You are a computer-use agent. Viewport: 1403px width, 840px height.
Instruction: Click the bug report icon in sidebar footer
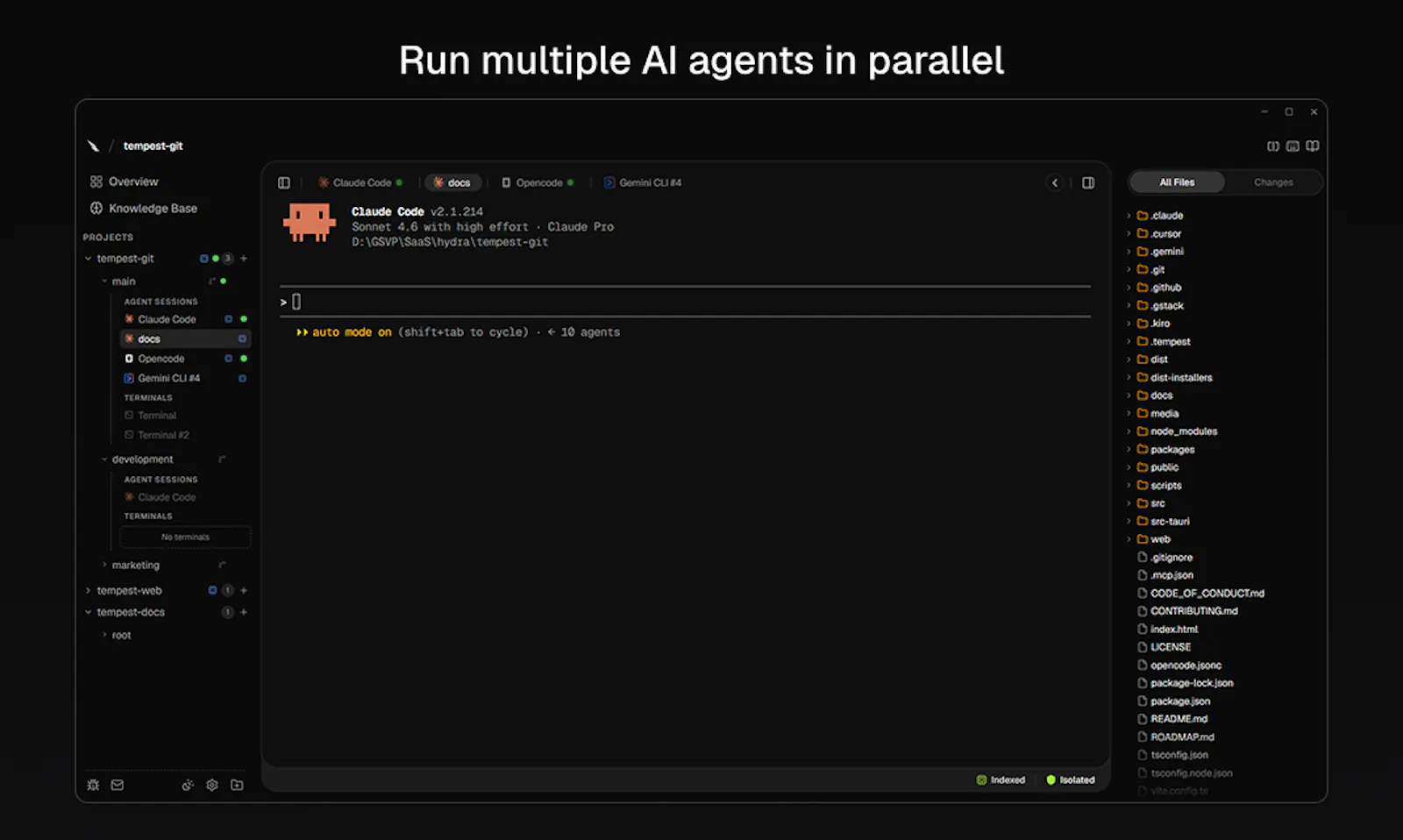click(93, 785)
